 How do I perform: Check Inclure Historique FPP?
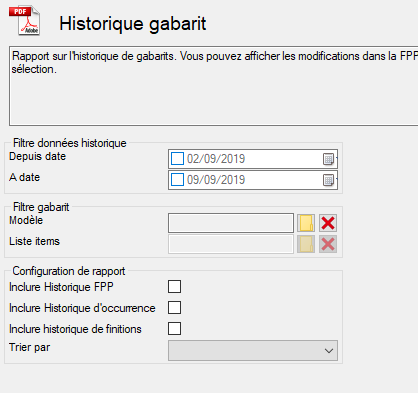pos(175,286)
